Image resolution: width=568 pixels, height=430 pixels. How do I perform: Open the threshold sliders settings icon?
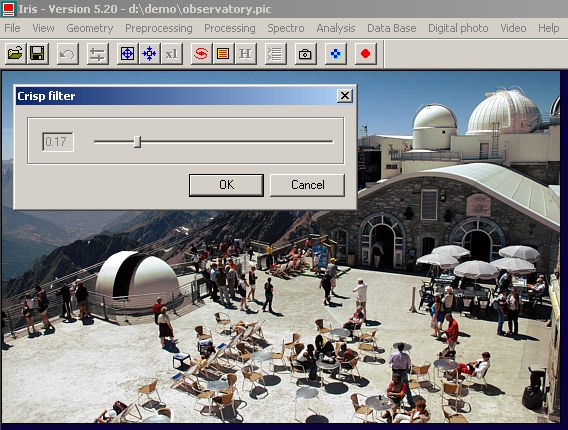point(97,54)
